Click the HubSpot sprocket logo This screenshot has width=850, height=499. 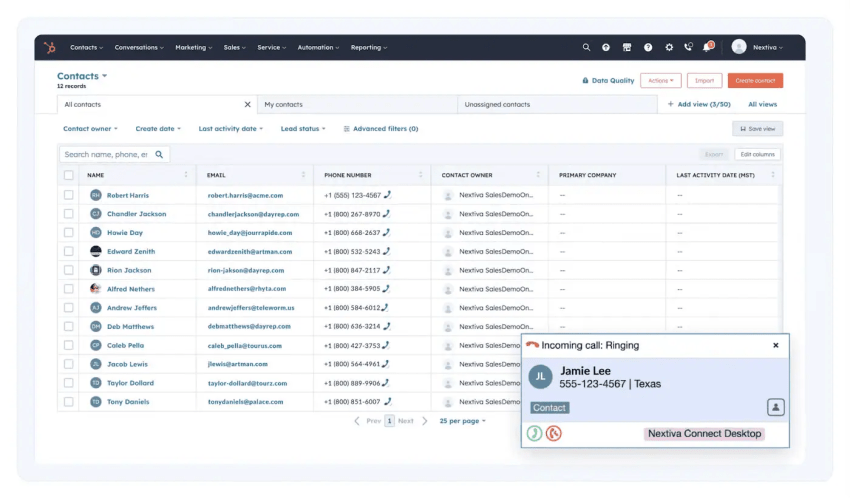(50, 48)
